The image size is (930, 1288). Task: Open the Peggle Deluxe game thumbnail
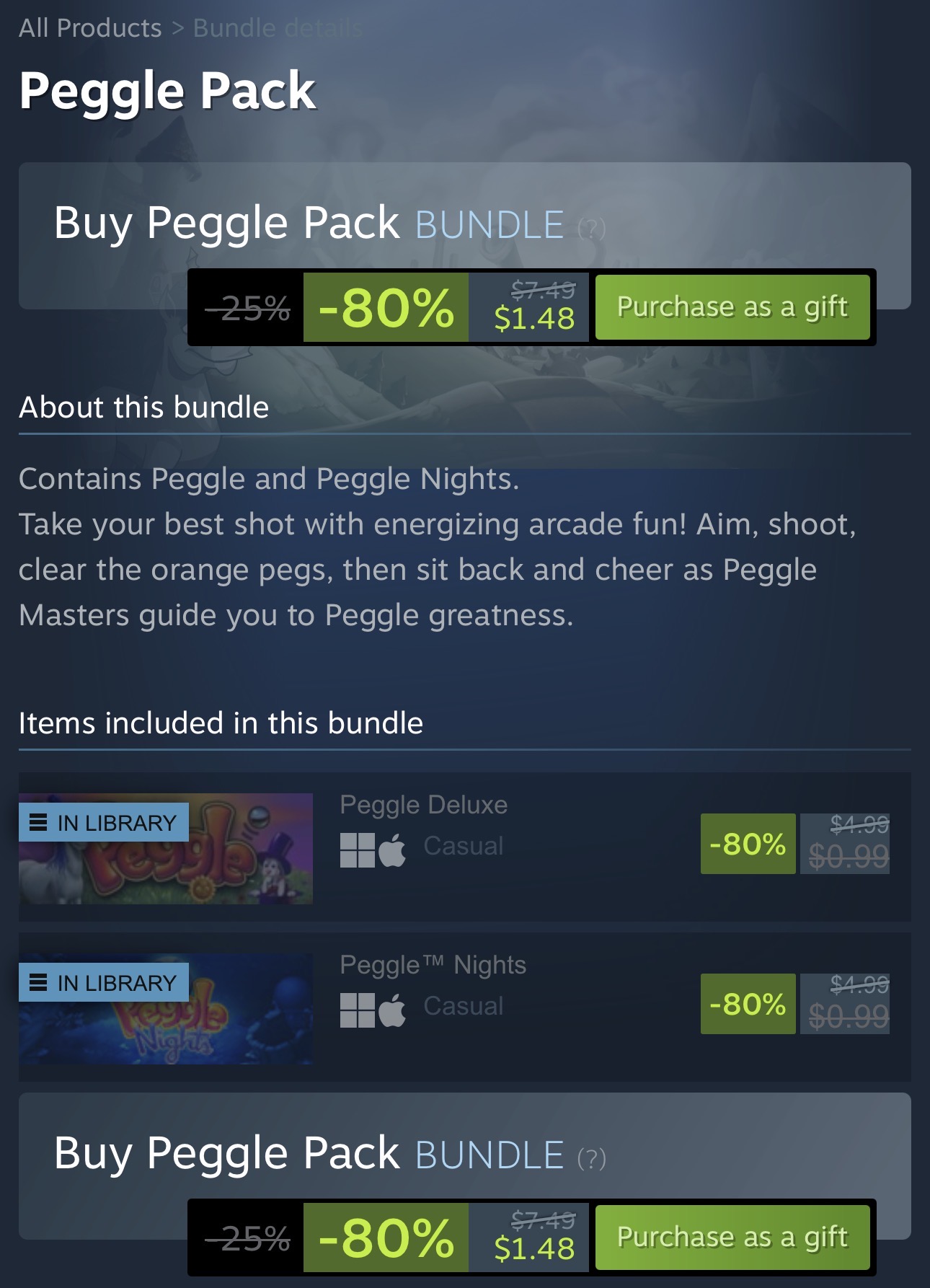pos(166,849)
